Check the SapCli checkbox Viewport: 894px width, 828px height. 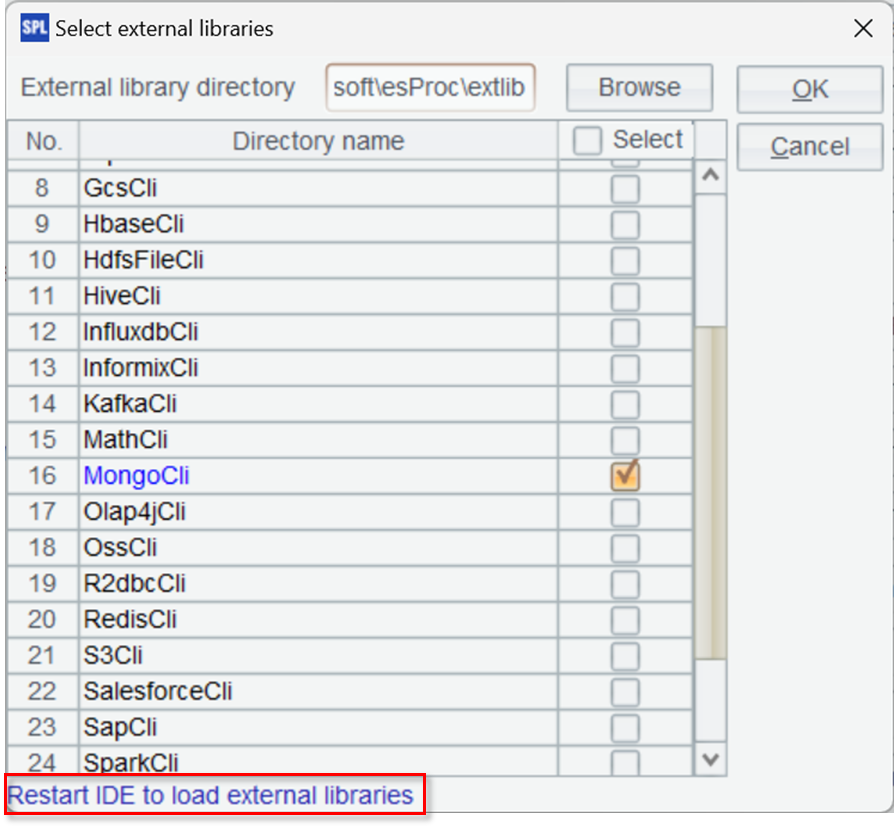pyautogui.click(x=625, y=728)
